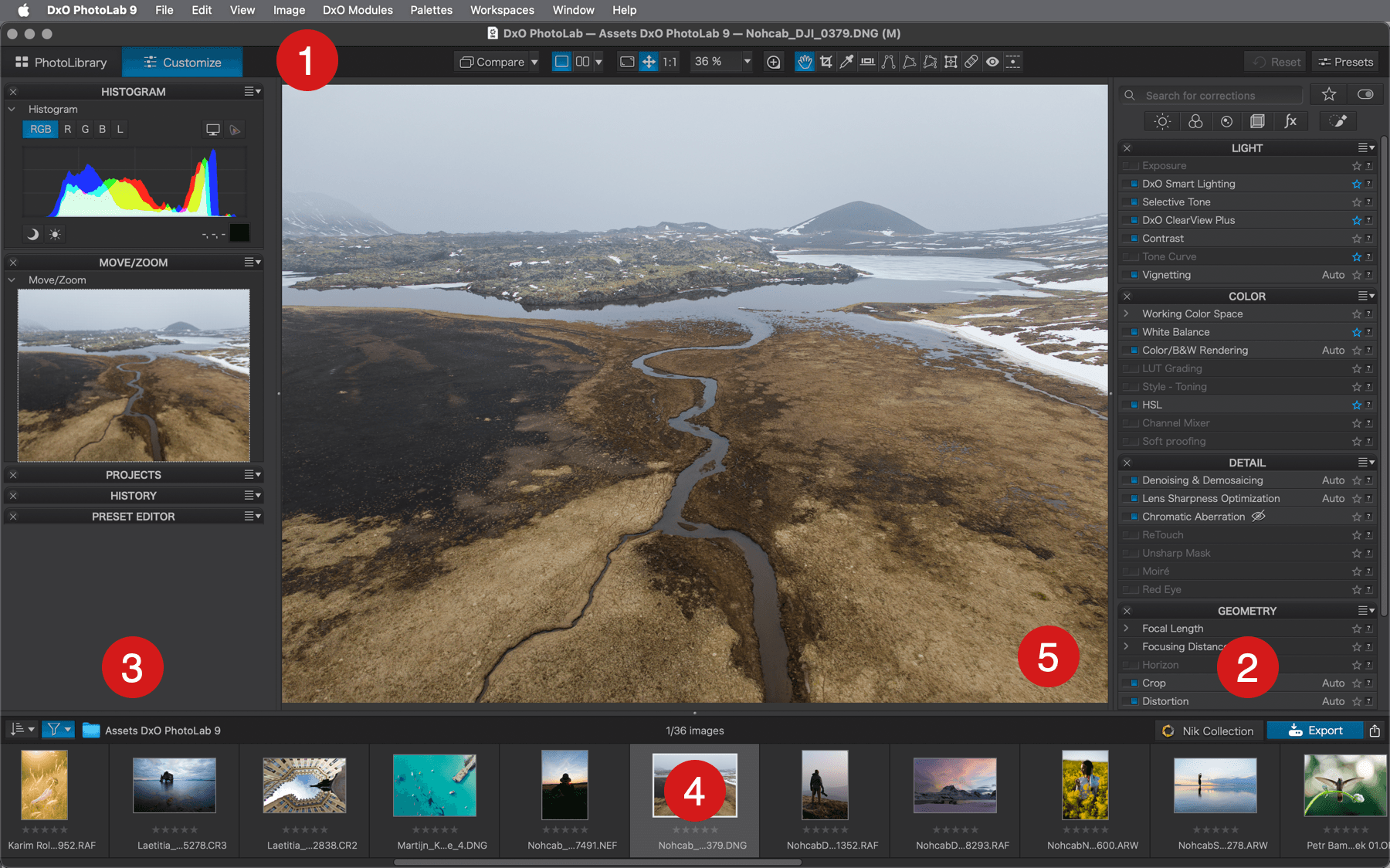
Task: Pick the White Balance eyedropper tool
Action: point(847,62)
